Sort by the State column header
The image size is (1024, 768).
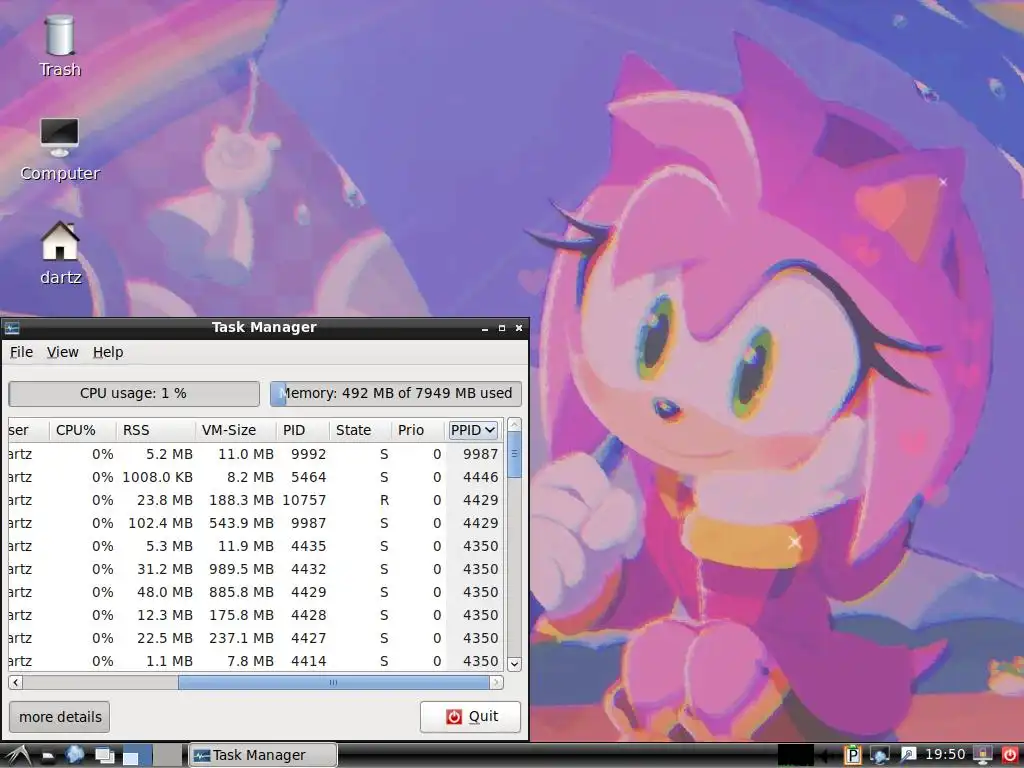(x=360, y=430)
